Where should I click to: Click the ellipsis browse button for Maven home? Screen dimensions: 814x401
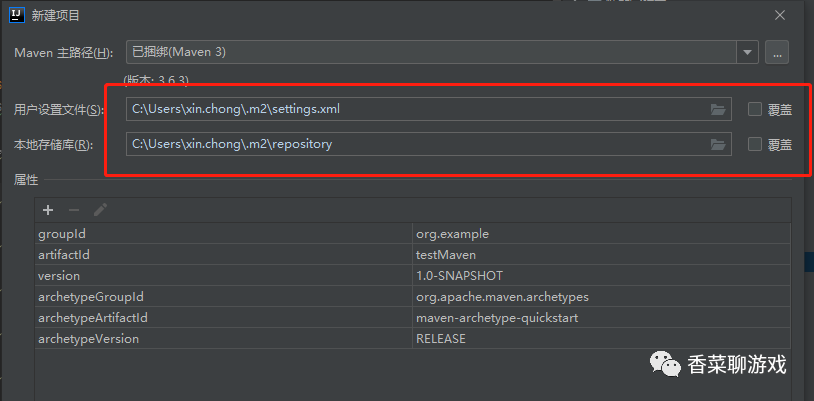pos(777,52)
